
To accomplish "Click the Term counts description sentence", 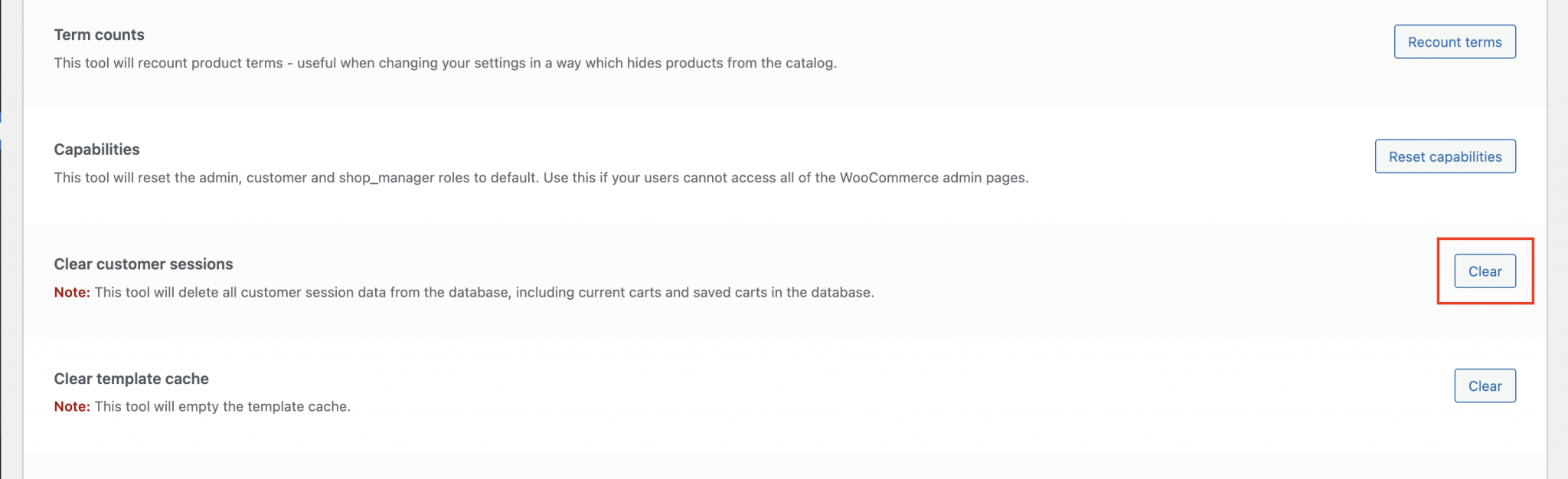I will click(445, 63).
